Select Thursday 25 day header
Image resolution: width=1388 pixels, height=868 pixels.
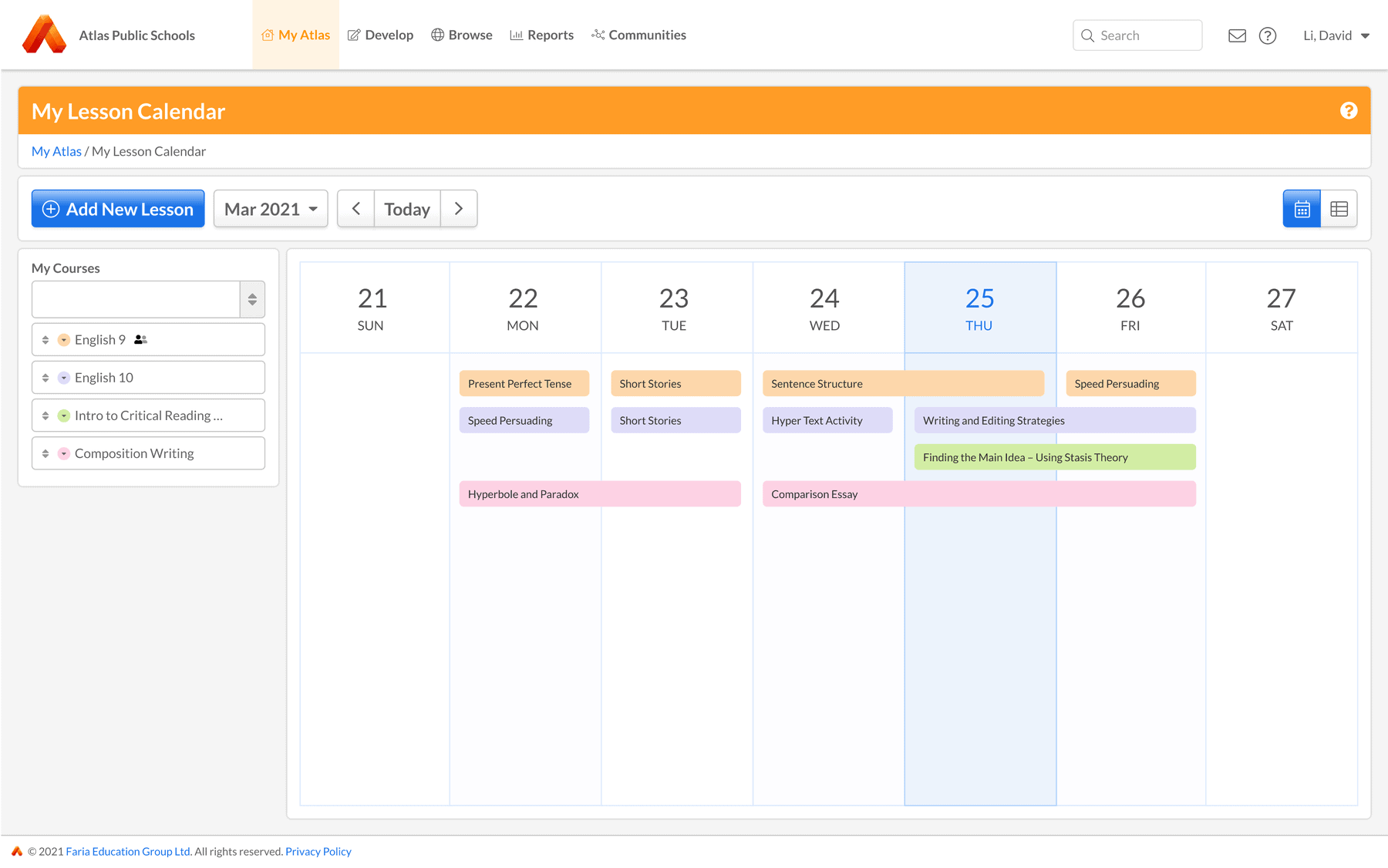(980, 308)
